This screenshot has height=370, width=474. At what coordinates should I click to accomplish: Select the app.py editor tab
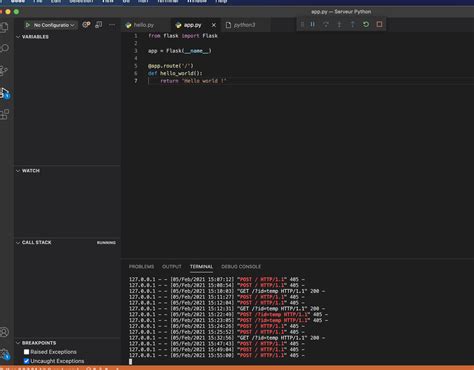coord(192,25)
